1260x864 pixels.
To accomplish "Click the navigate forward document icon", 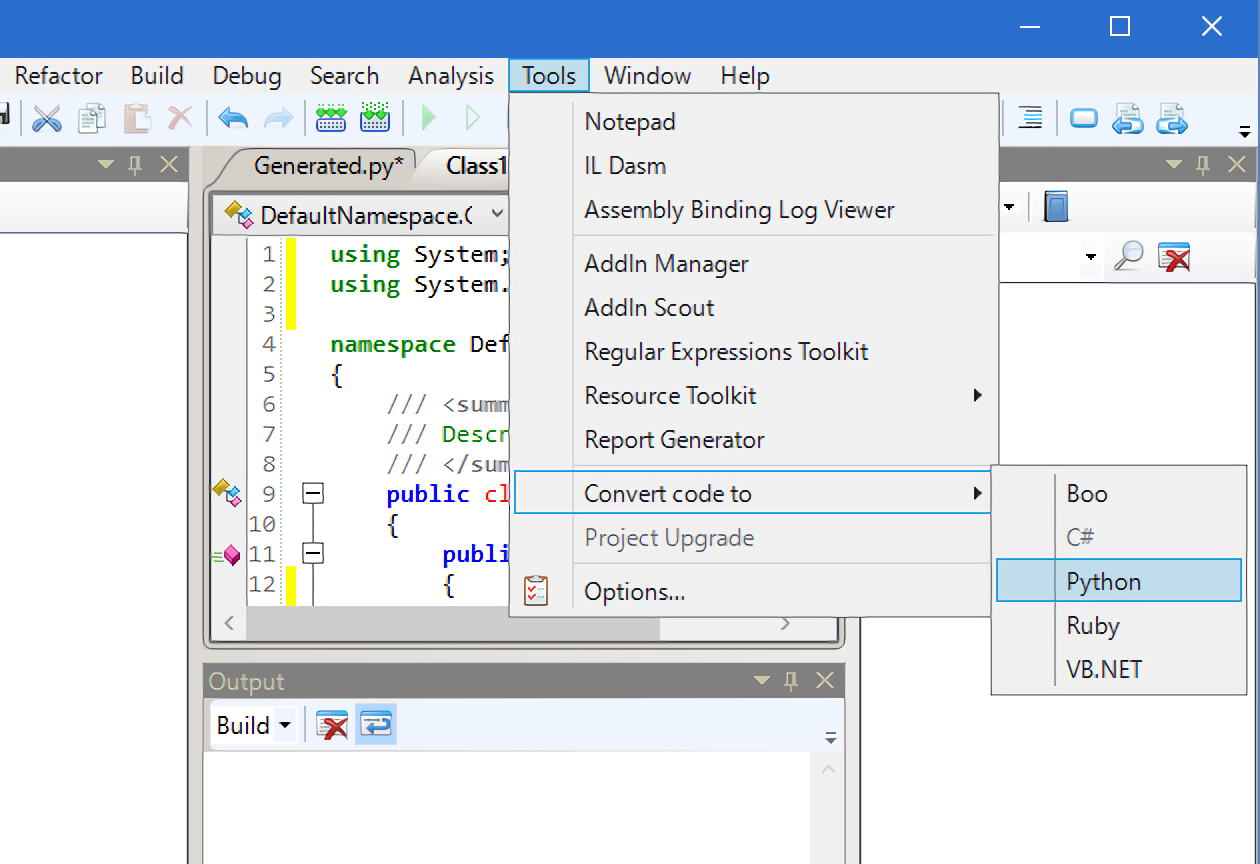I will point(1171,118).
